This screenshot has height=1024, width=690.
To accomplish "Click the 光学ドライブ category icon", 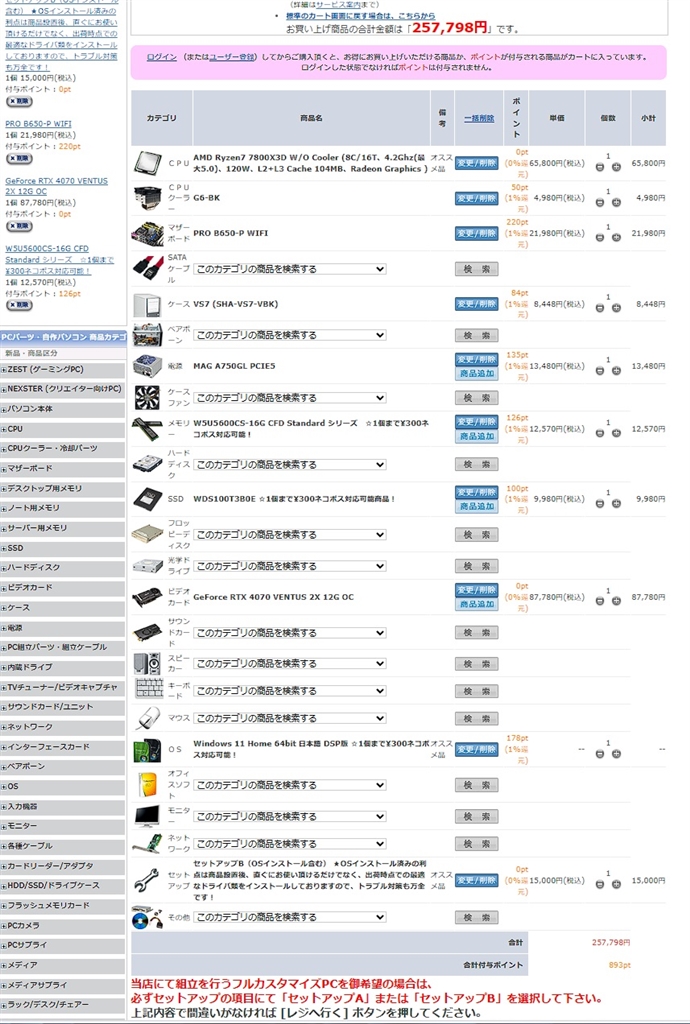I will pos(148,566).
